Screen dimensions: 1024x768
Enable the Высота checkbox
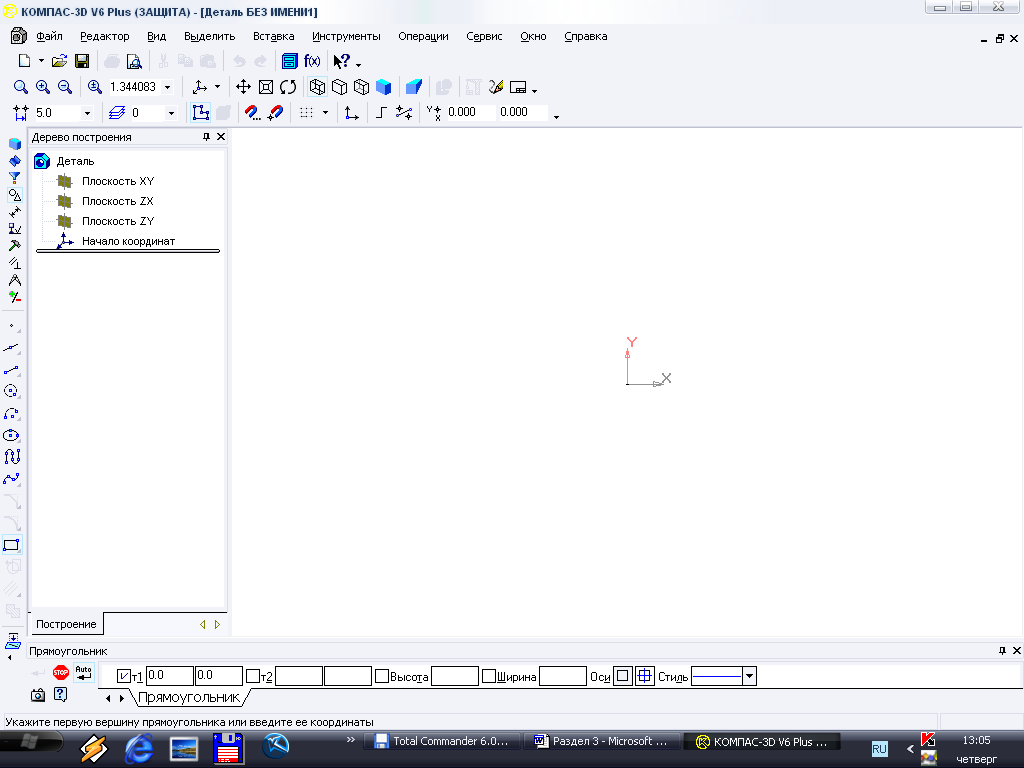[x=382, y=676]
